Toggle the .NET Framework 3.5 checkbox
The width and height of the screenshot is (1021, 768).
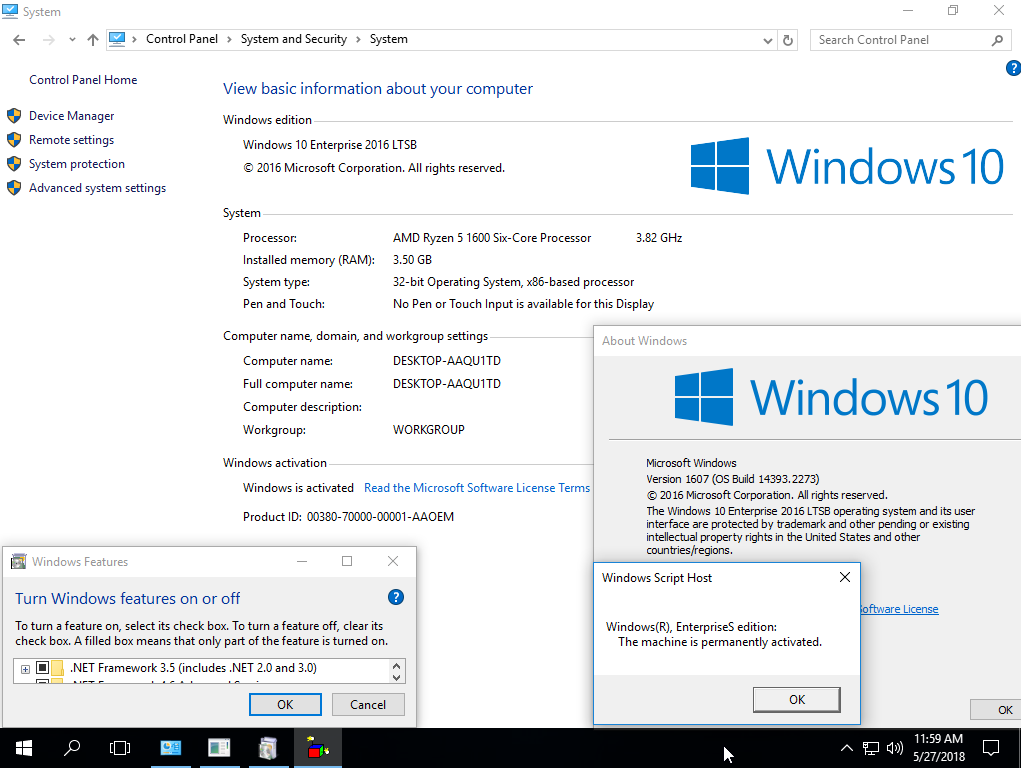coord(42,668)
